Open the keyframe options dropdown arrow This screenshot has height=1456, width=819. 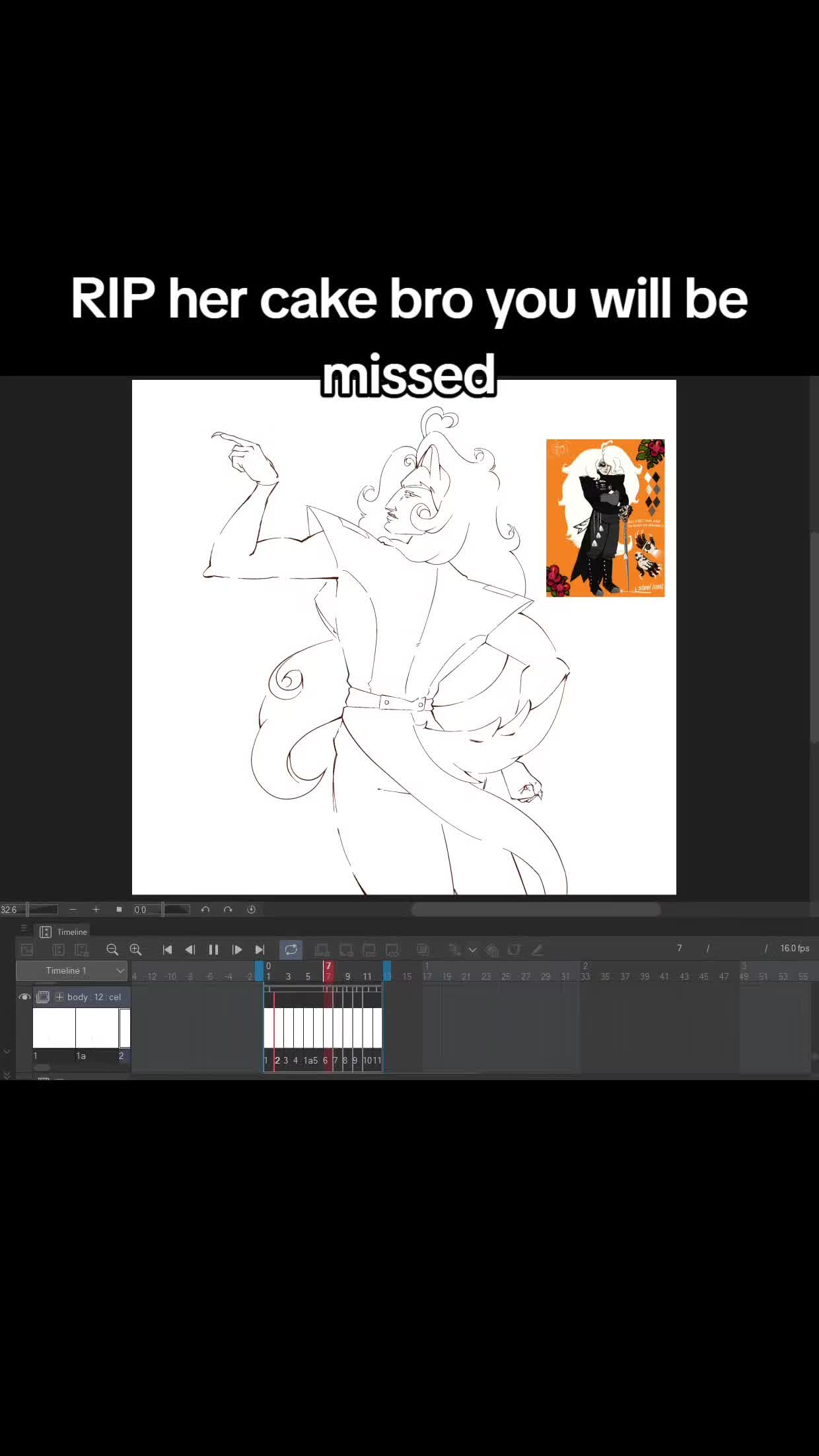(472, 949)
